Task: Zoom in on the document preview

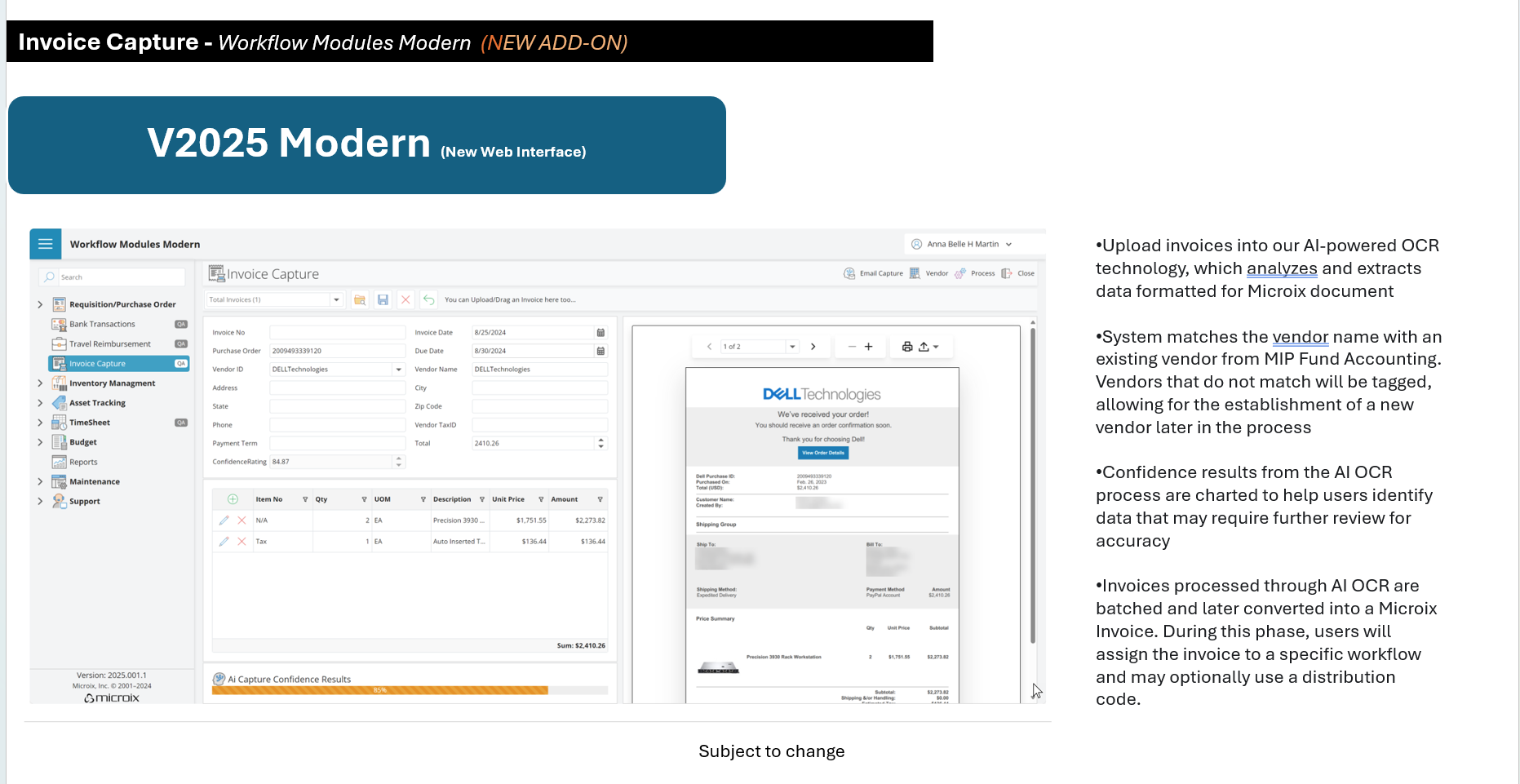Action: pos(869,347)
